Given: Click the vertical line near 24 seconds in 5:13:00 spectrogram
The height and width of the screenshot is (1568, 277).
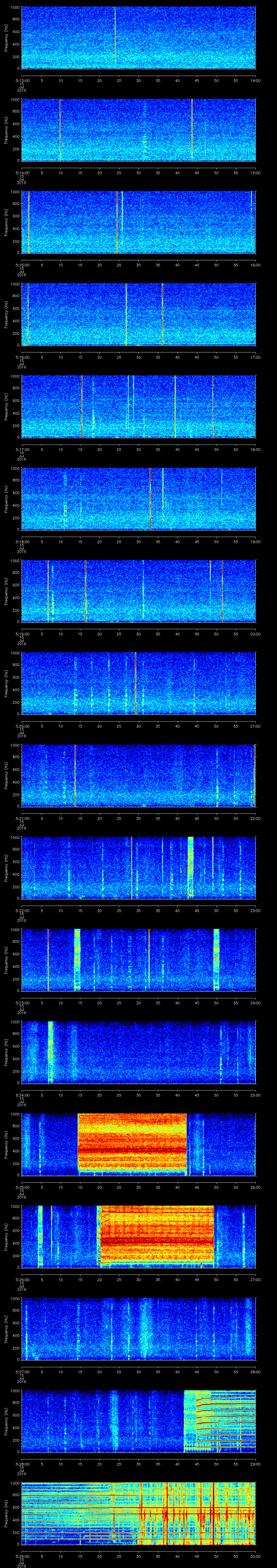Looking at the screenshot, I should point(115,37).
